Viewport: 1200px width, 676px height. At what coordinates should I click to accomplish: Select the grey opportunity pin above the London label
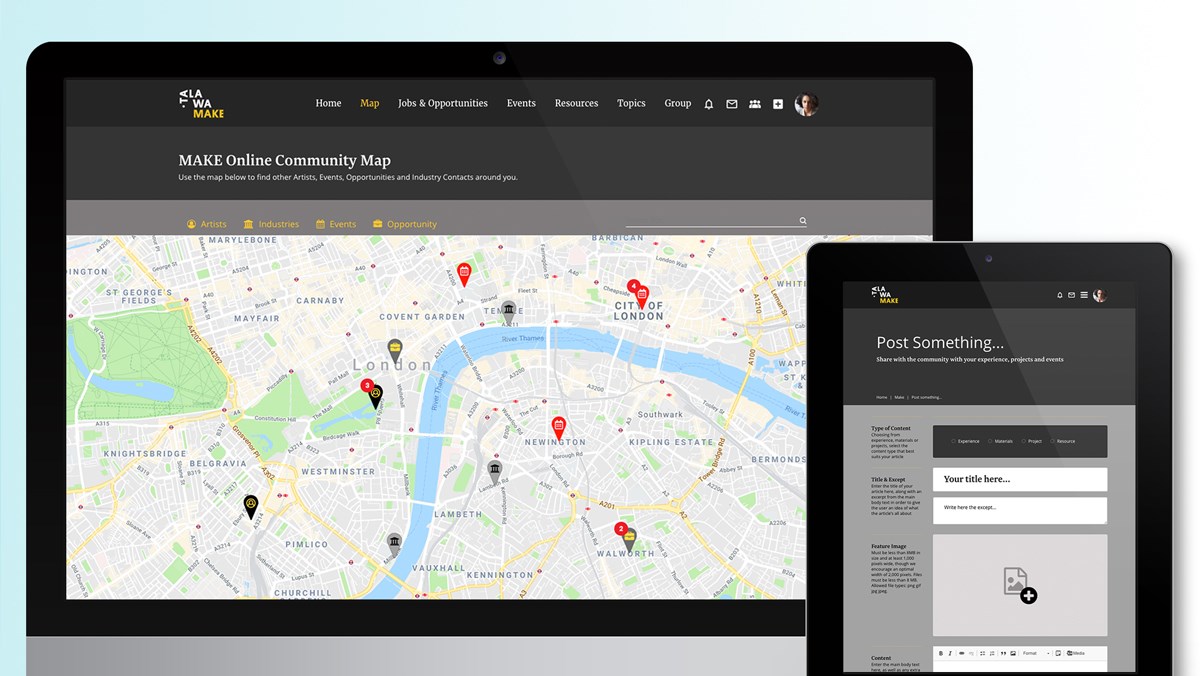click(x=395, y=351)
